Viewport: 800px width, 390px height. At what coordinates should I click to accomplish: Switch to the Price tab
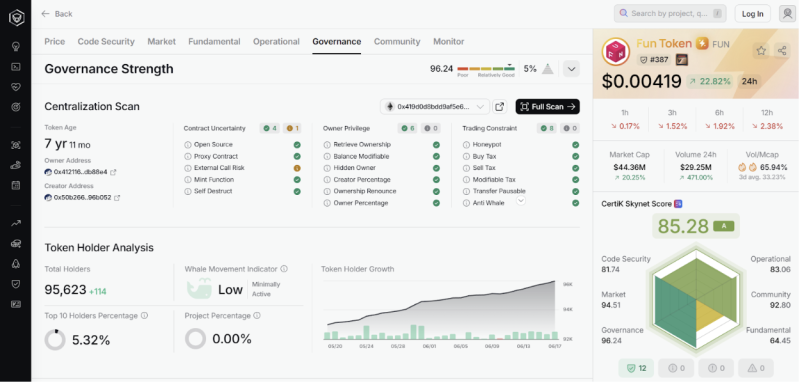55,41
